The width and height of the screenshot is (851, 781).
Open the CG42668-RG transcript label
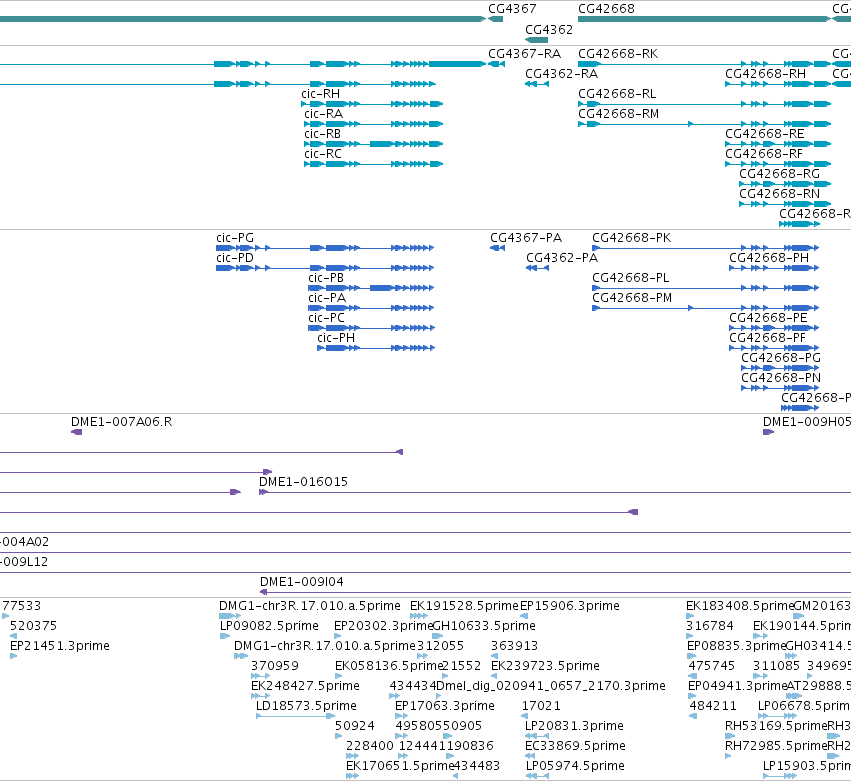pos(779,174)
